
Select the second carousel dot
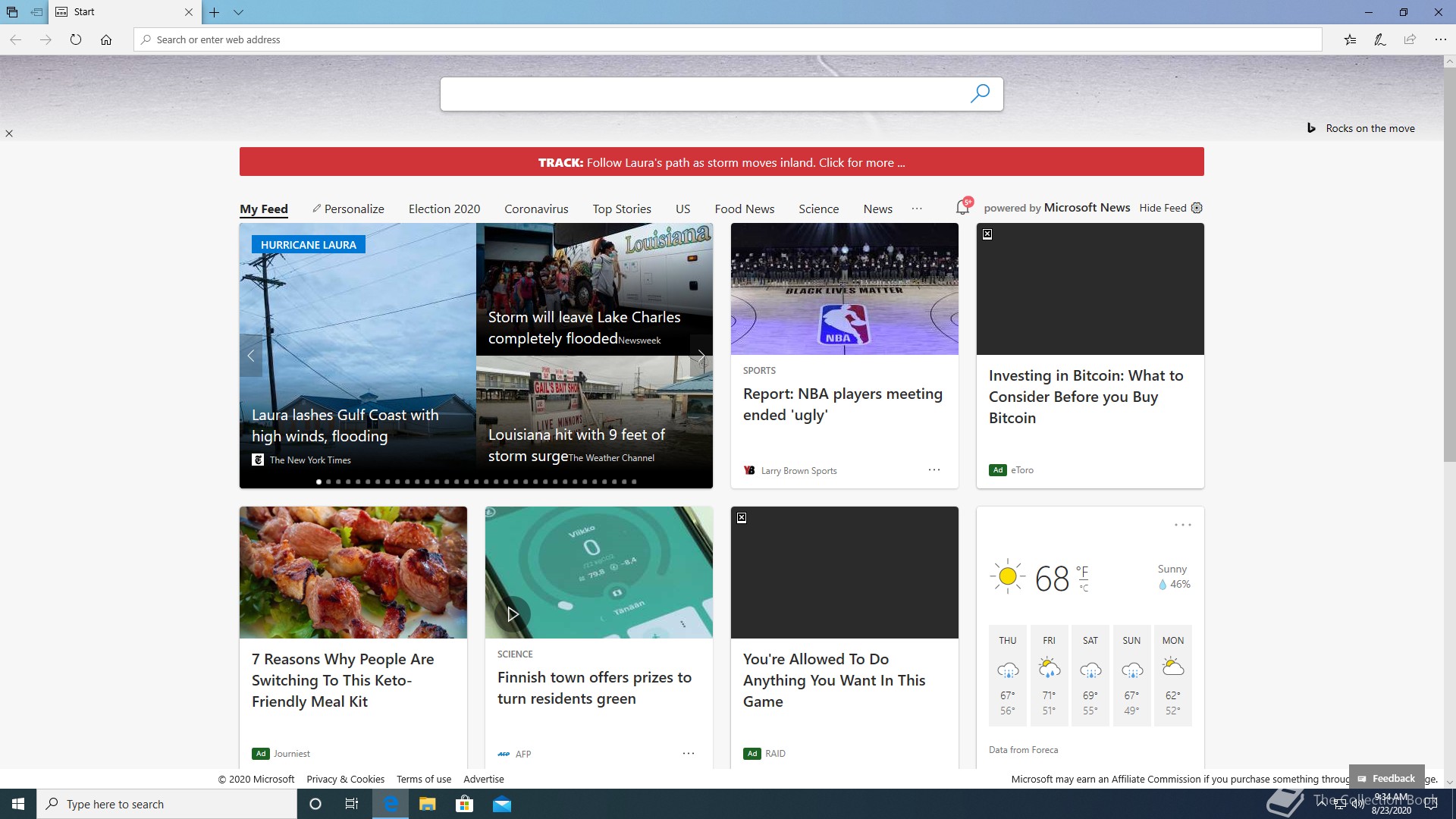(x=328, y=482)
